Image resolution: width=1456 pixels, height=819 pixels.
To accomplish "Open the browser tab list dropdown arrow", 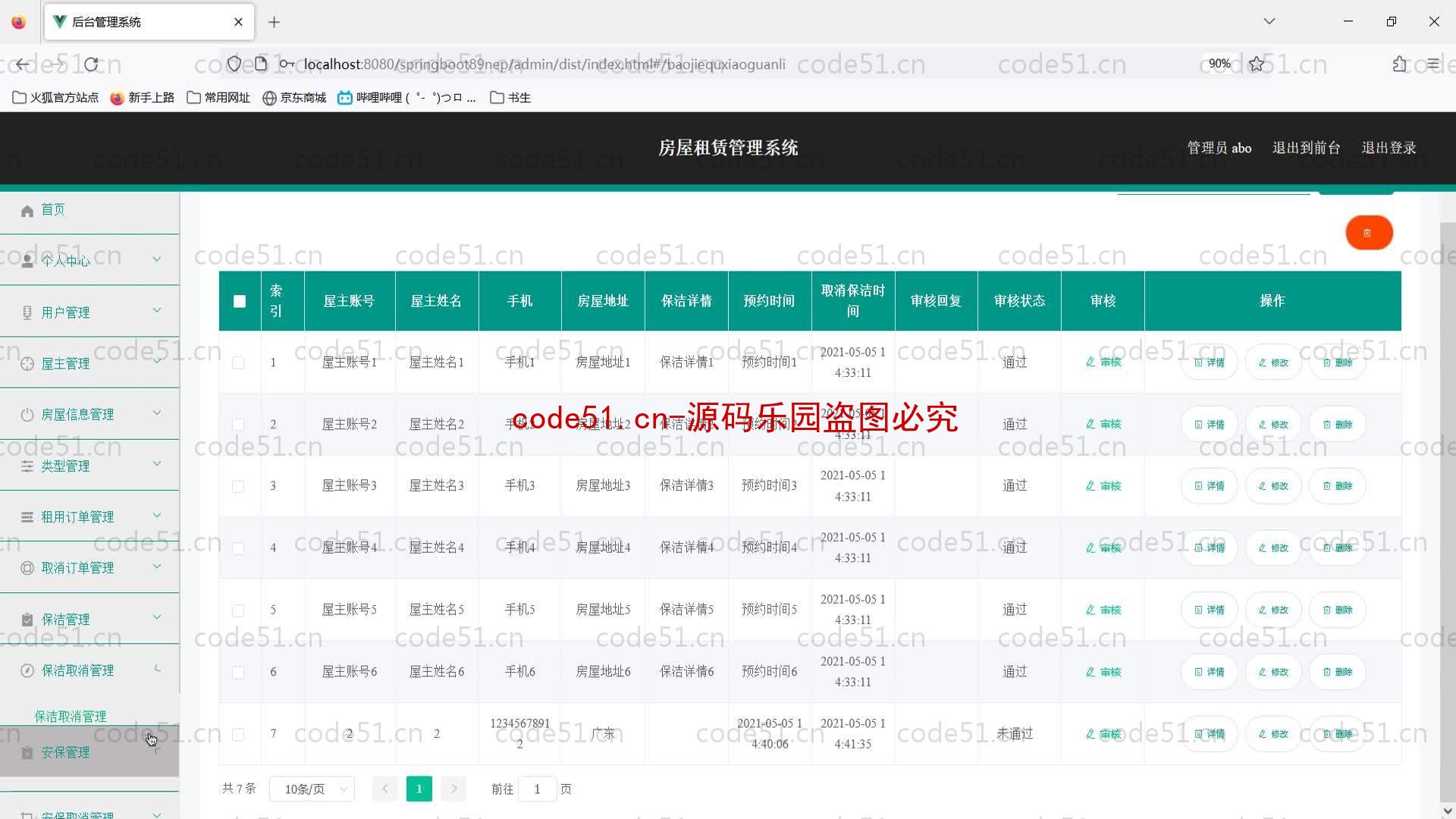I will 1269,21.
